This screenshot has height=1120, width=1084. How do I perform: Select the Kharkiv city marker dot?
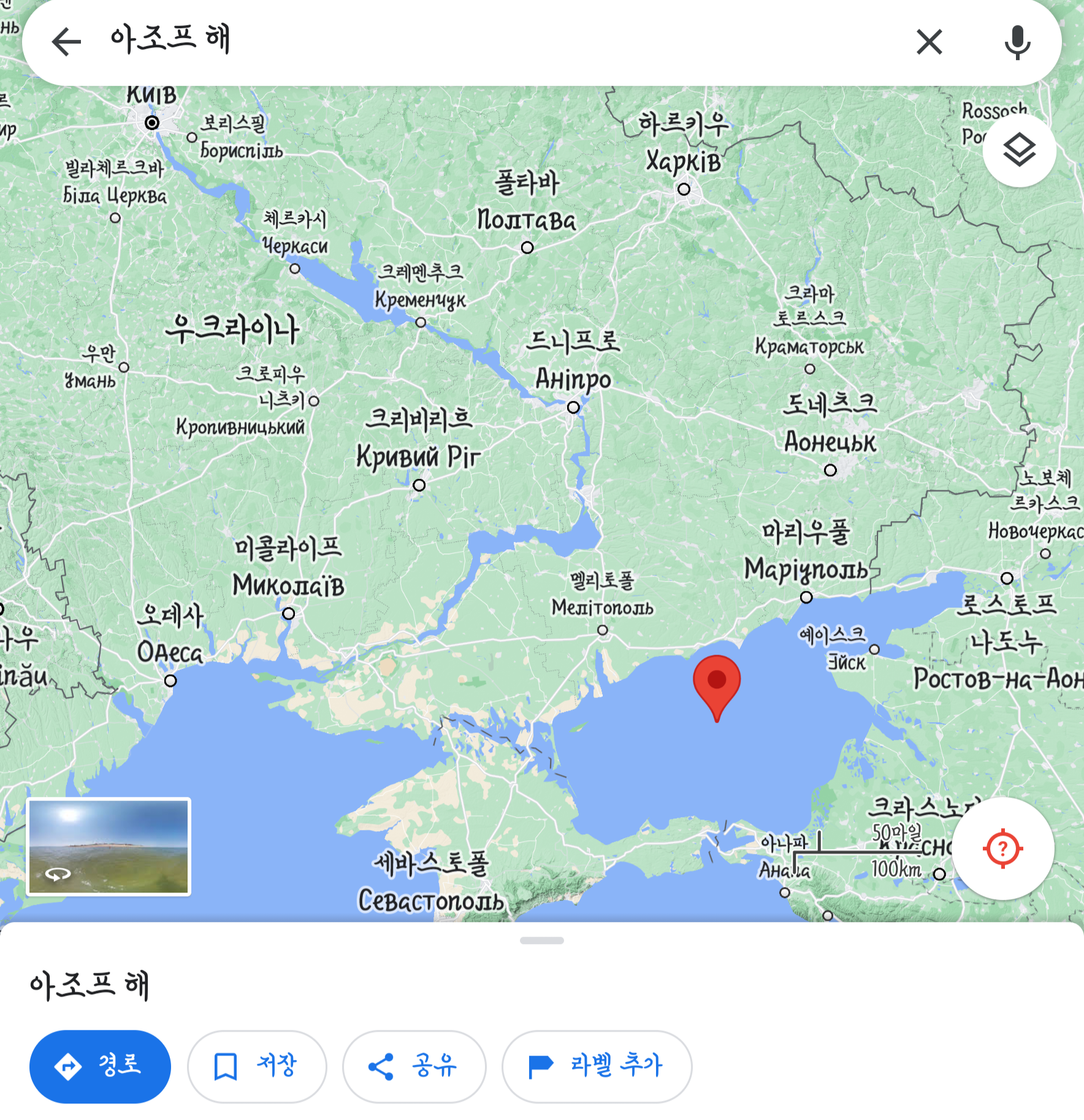(x=684, y=189)
